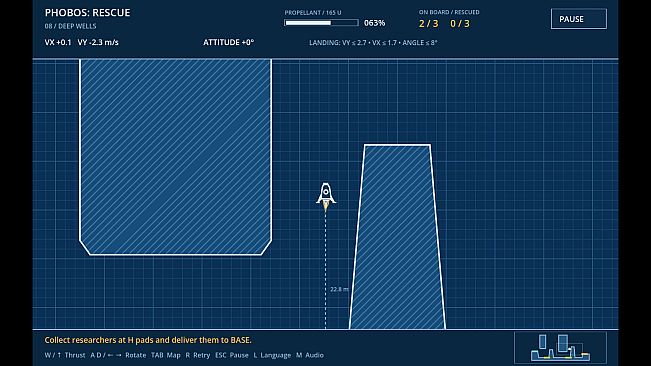
Task: Click the 'ON BOARD / RESCUED' label
Action: pos(449,12)
